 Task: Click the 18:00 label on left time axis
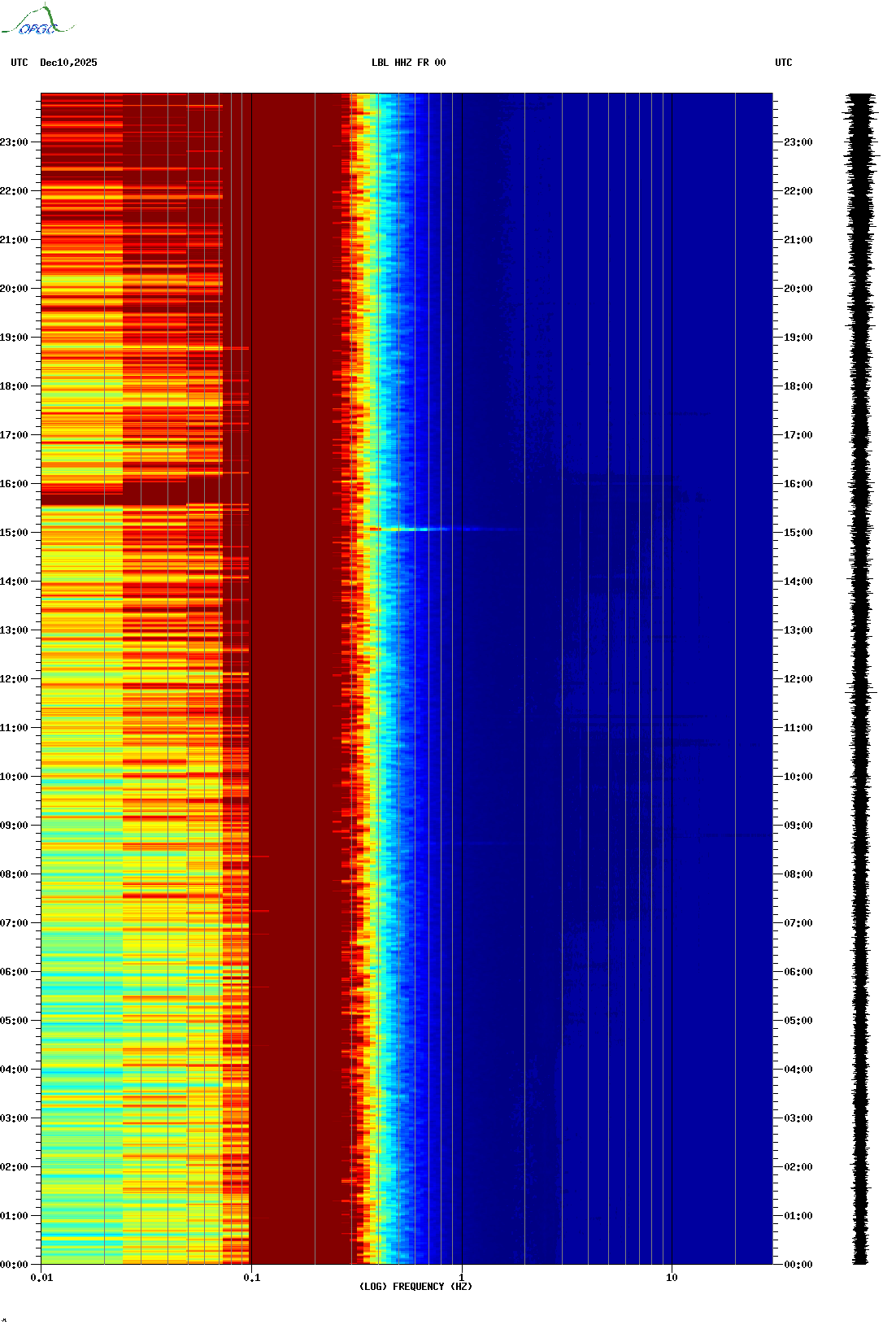pyautogui.click(x=14, y=386)
